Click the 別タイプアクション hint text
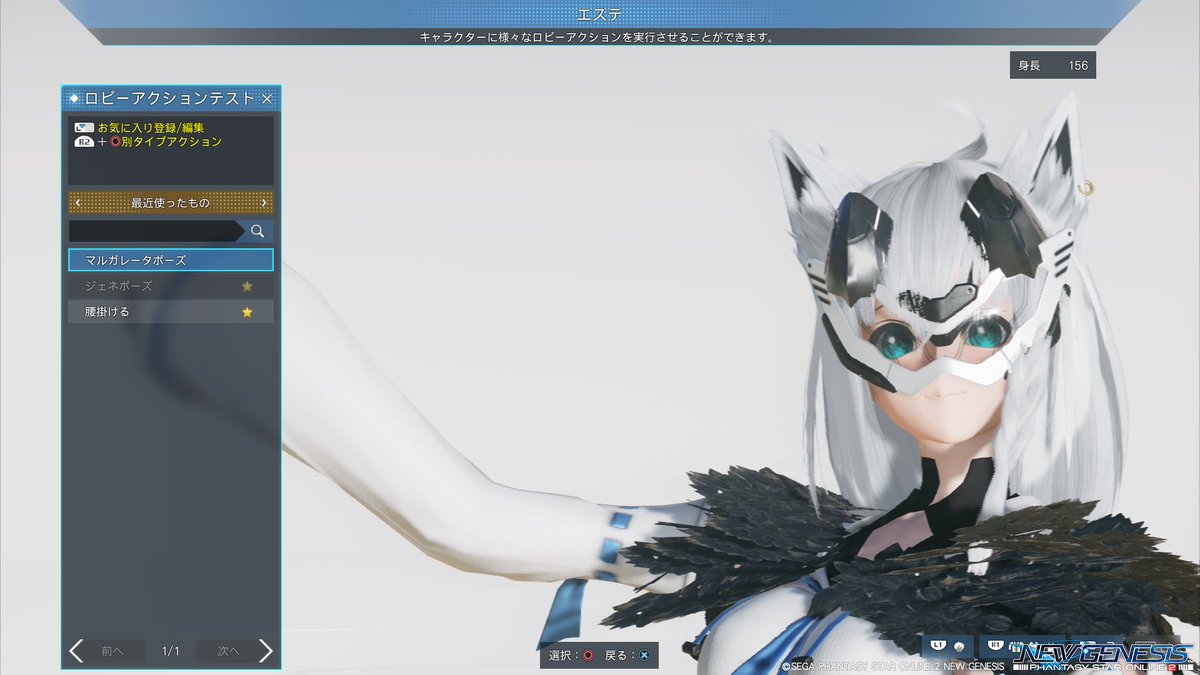Viewport: 1200px width, 675px height. (172, 142)
